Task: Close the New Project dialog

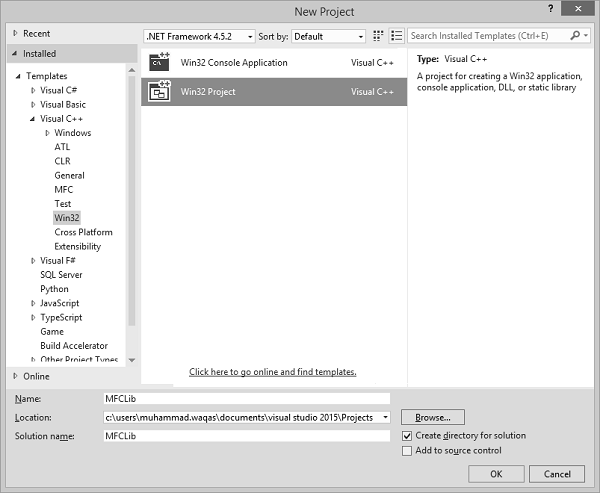Action: pyautogui.click(x=578, y=8)
